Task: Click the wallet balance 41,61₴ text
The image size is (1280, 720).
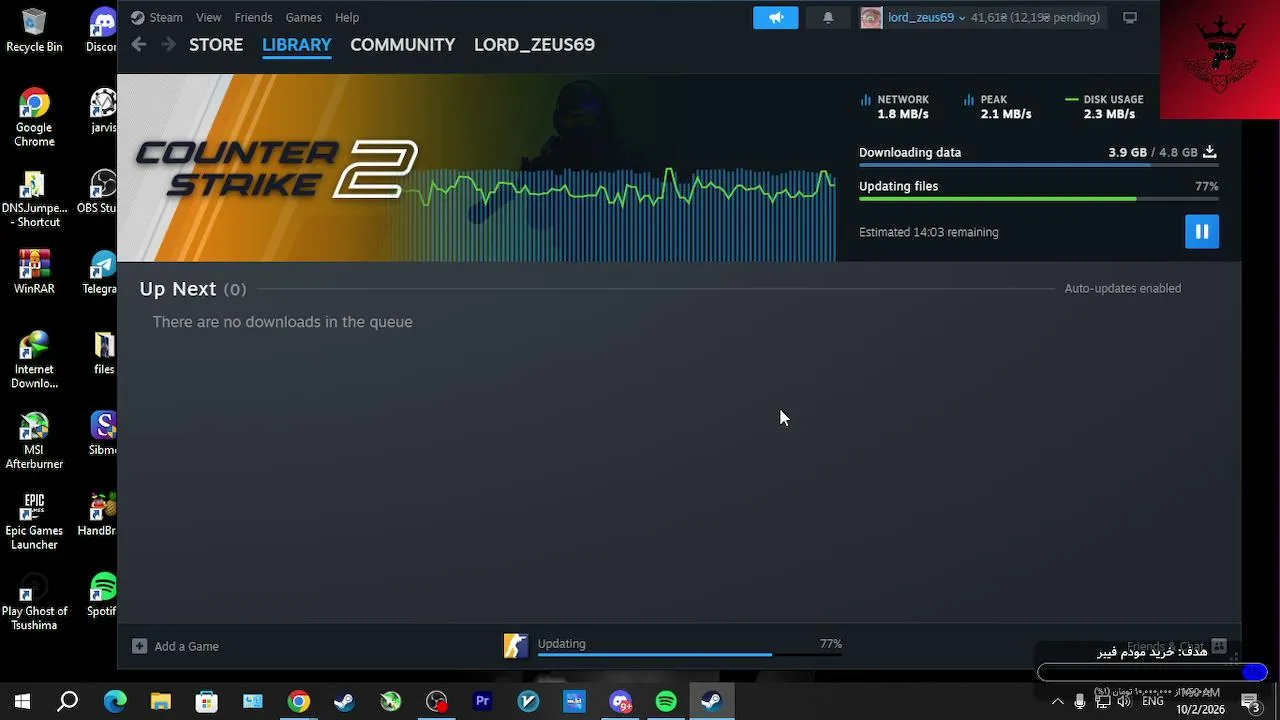Action: [989, 18]
